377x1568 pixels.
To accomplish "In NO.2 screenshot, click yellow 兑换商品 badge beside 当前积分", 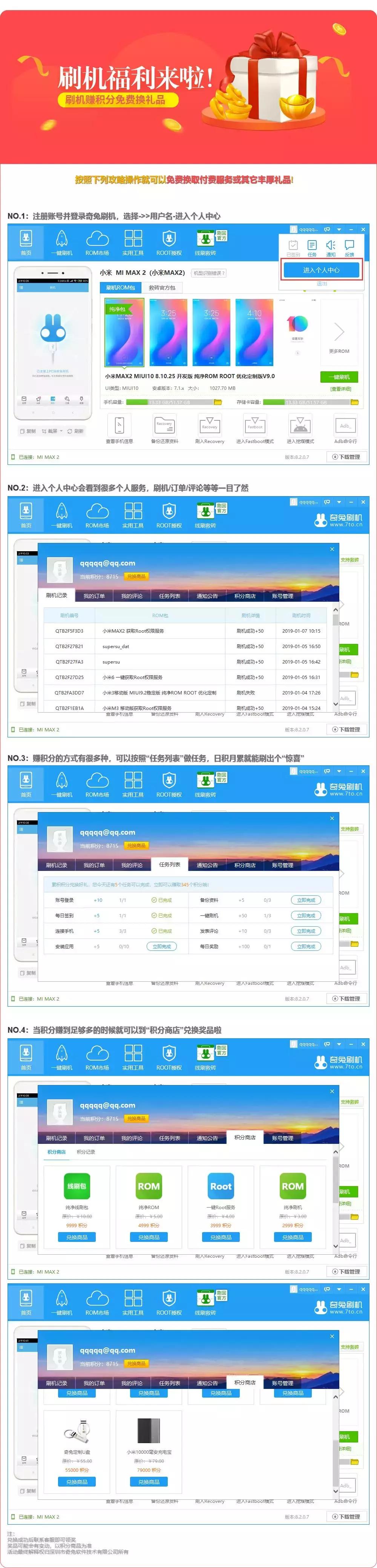I will [x=136, y=576].
